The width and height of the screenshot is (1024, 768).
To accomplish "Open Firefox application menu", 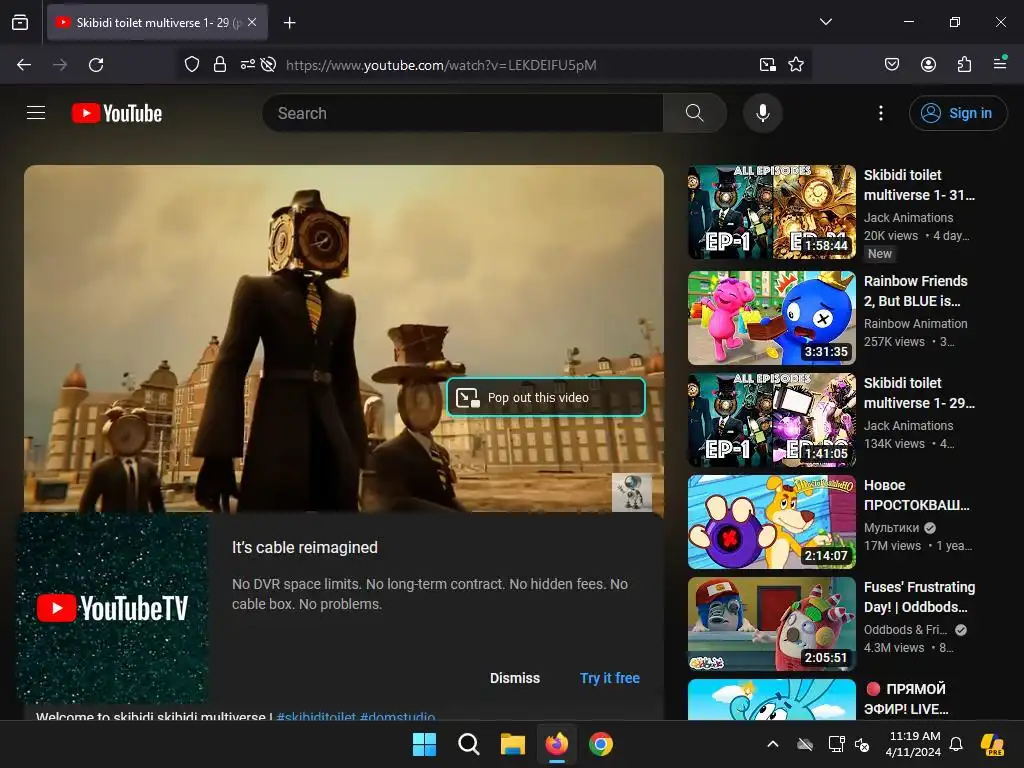I will click(x=1000, y=63).
